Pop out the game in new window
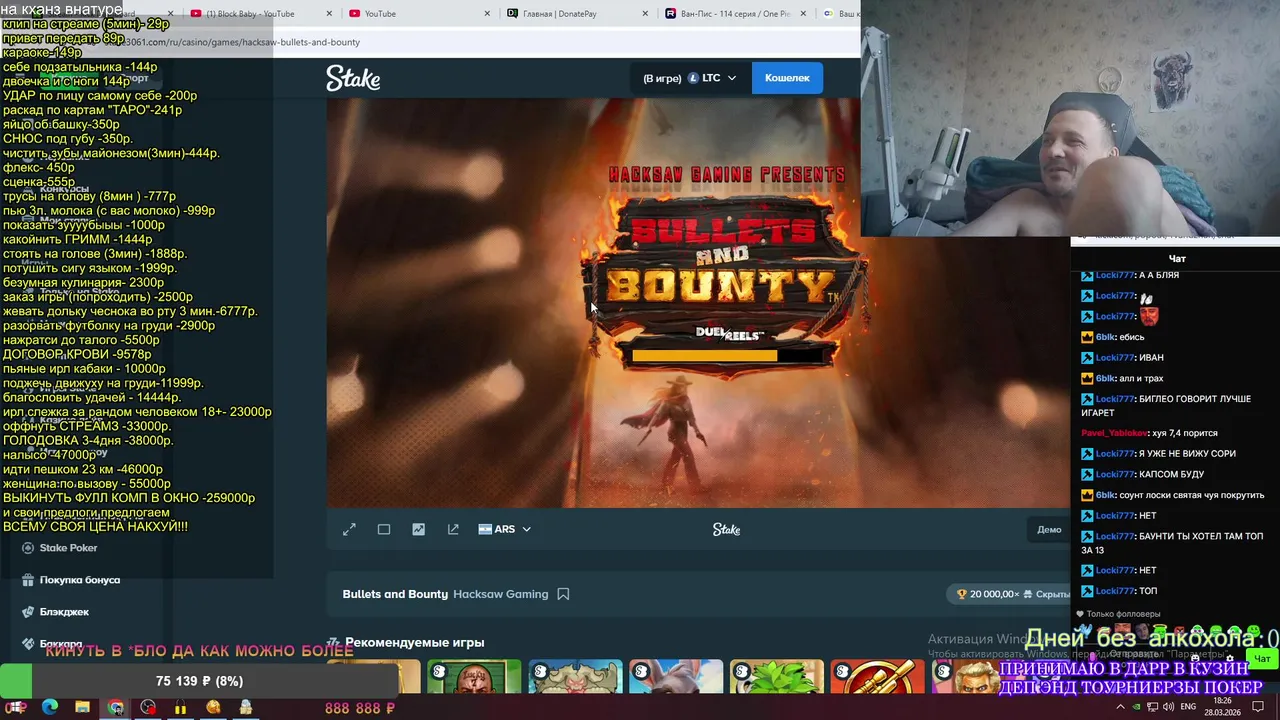Screen dimensions: 1280x720 (453, 529)
